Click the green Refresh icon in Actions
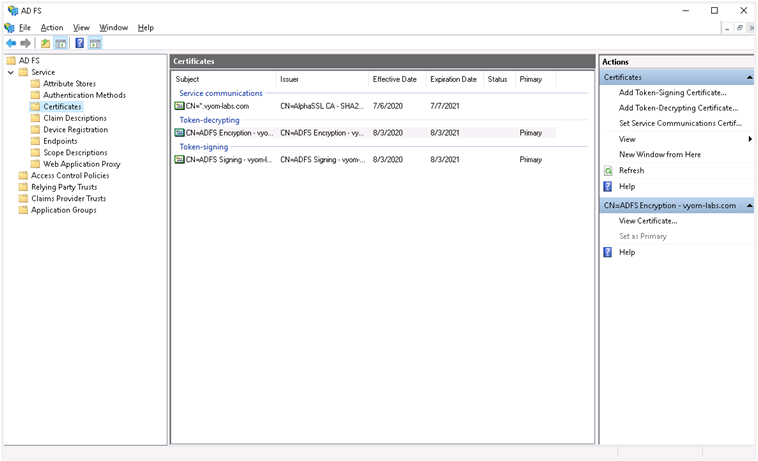Viewport: 758px width, 461px height. tap(608, 170)
